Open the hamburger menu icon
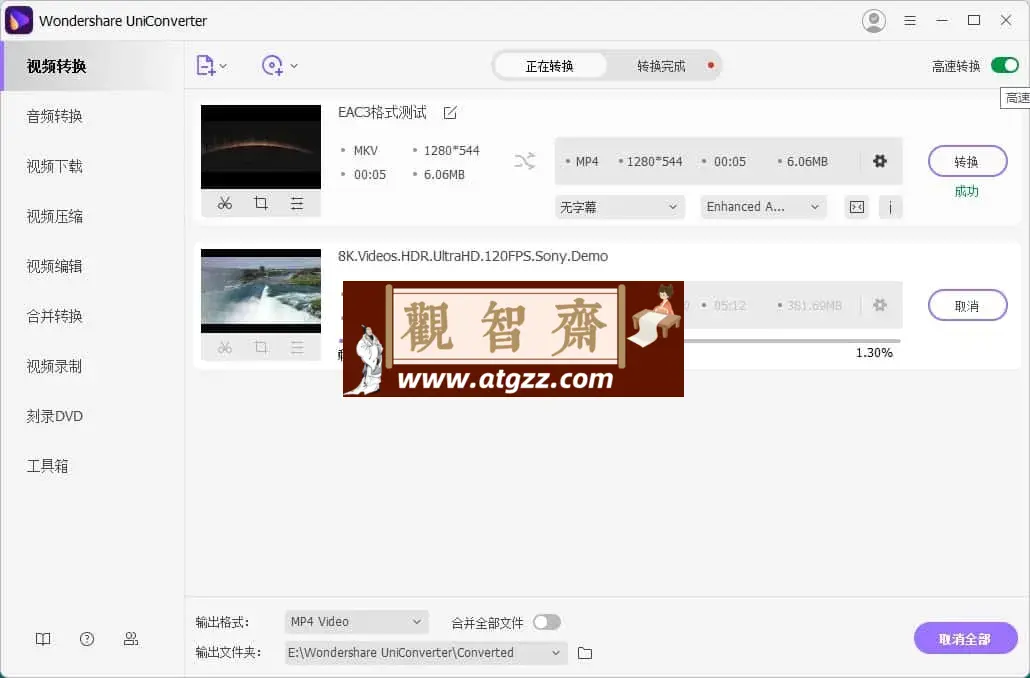This screenshot has height=678, width=1030. point(910,20)
